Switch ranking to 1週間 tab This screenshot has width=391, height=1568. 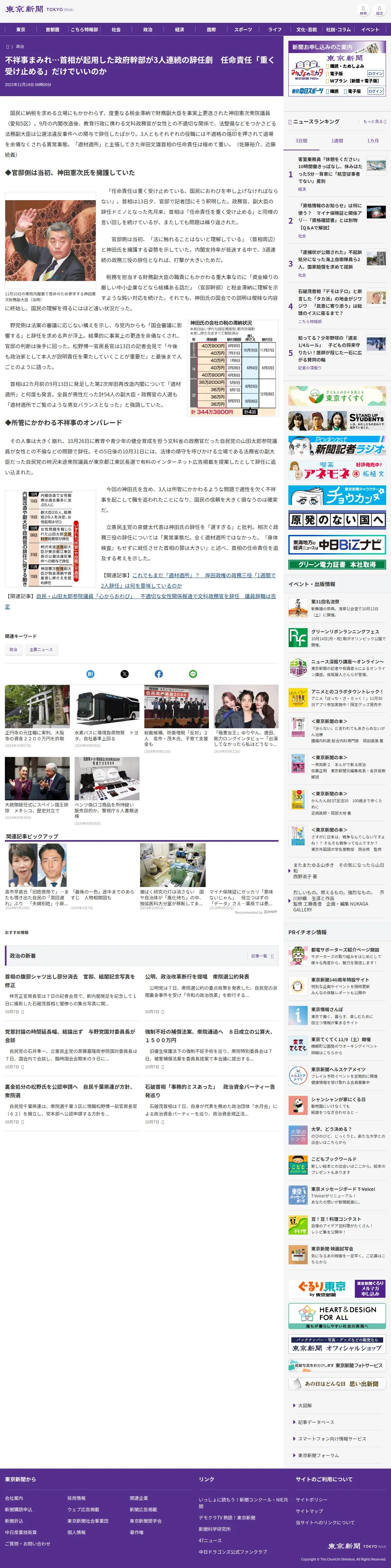[x=337, y=141]
